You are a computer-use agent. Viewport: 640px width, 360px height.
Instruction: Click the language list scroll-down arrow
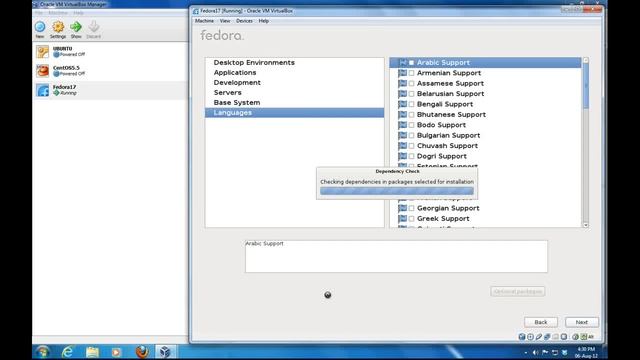pyautogui.click(x=586, y=225)
